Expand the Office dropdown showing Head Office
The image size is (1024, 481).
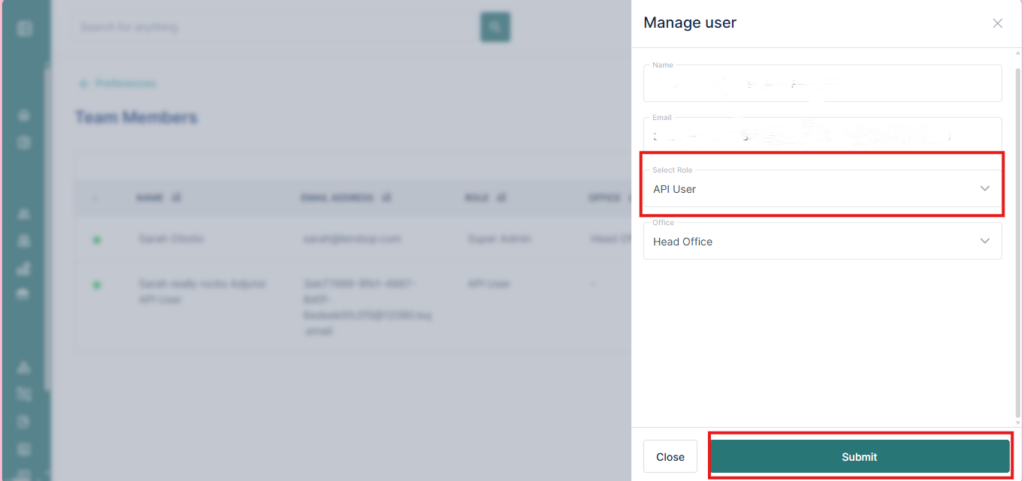pos(820,241)
